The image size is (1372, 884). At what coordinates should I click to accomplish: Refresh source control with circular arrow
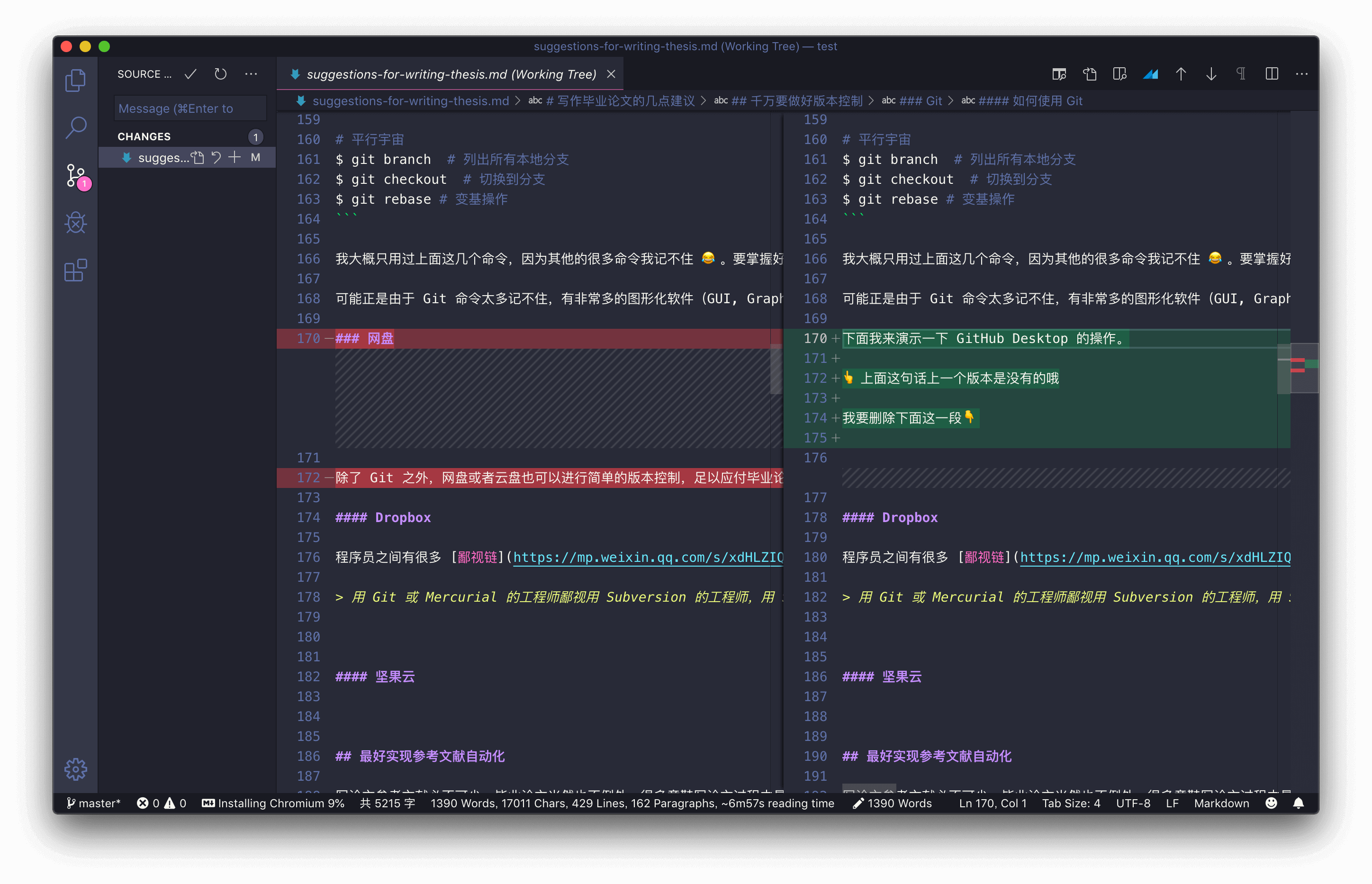220,74
